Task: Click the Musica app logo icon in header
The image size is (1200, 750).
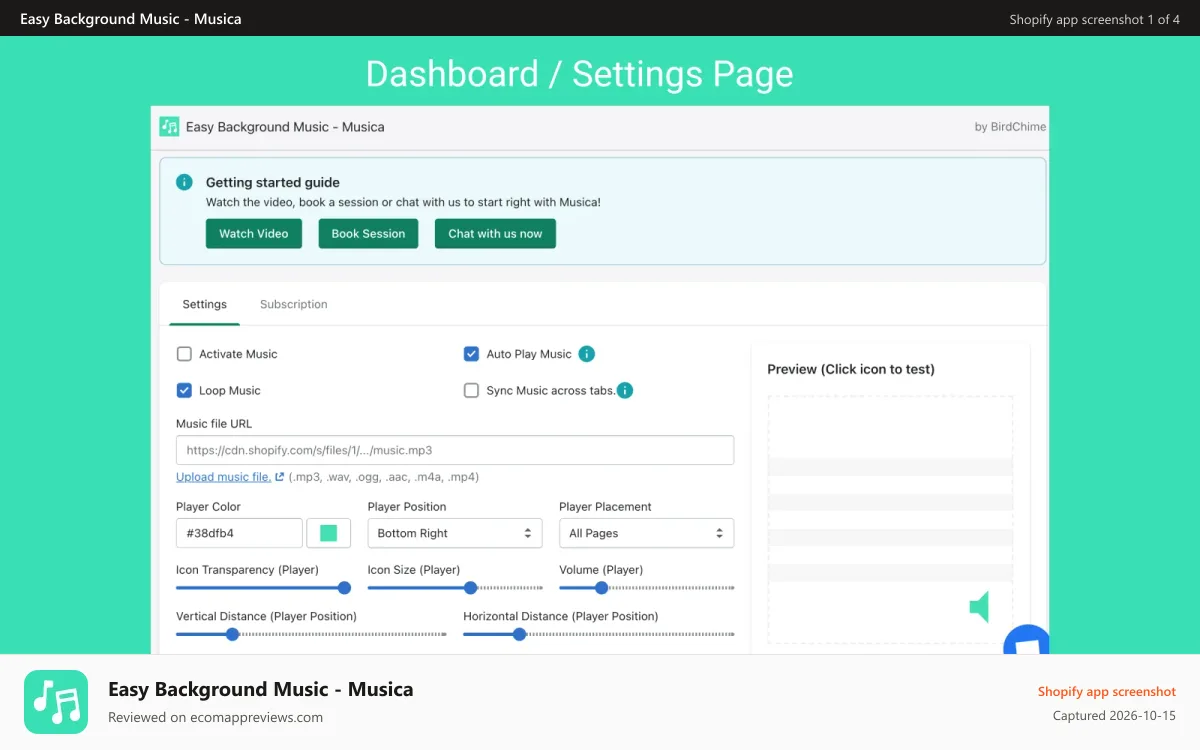Action: pos(169,127)
